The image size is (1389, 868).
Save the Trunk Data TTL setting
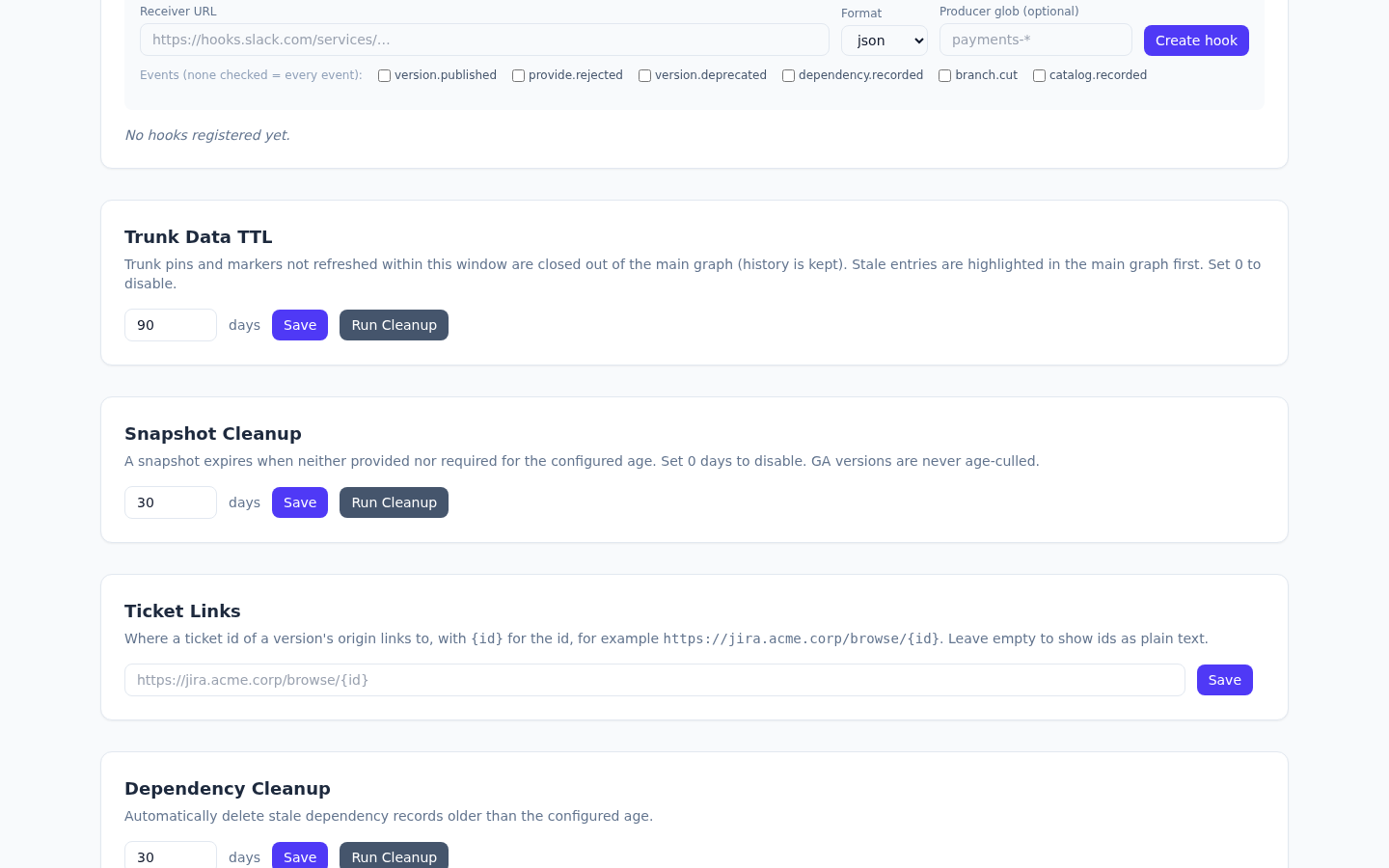point(300,325)
